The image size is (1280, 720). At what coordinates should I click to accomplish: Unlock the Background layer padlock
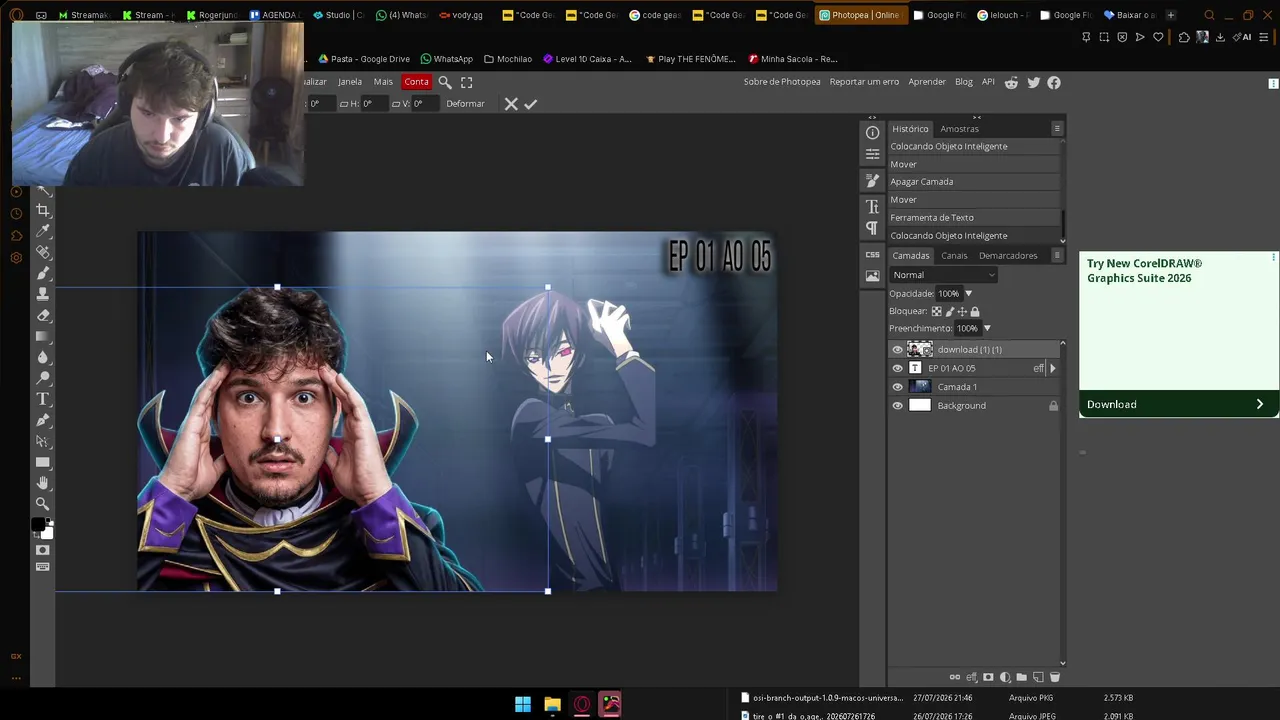tap(1053, 406)
